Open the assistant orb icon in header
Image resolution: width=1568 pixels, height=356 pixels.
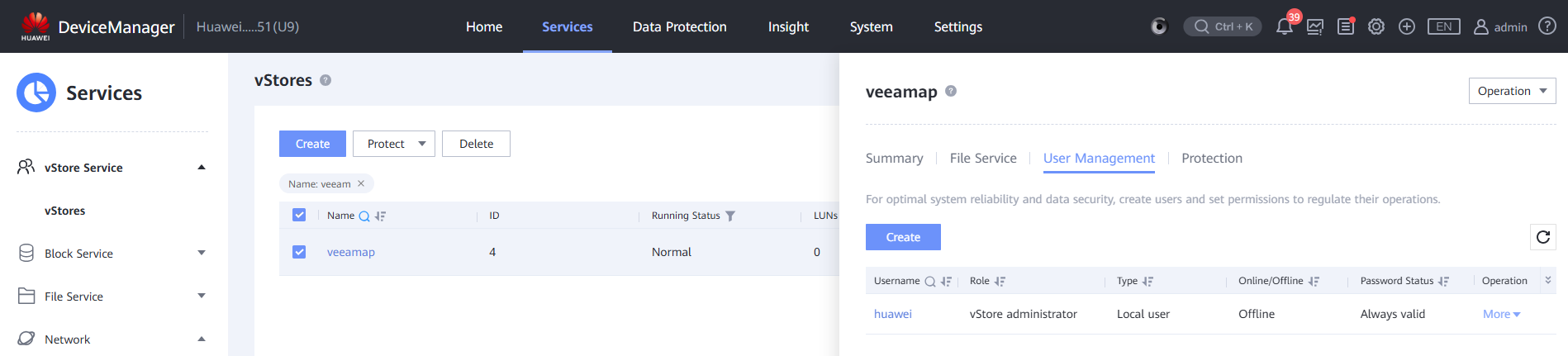click(x=1159, y=26)
